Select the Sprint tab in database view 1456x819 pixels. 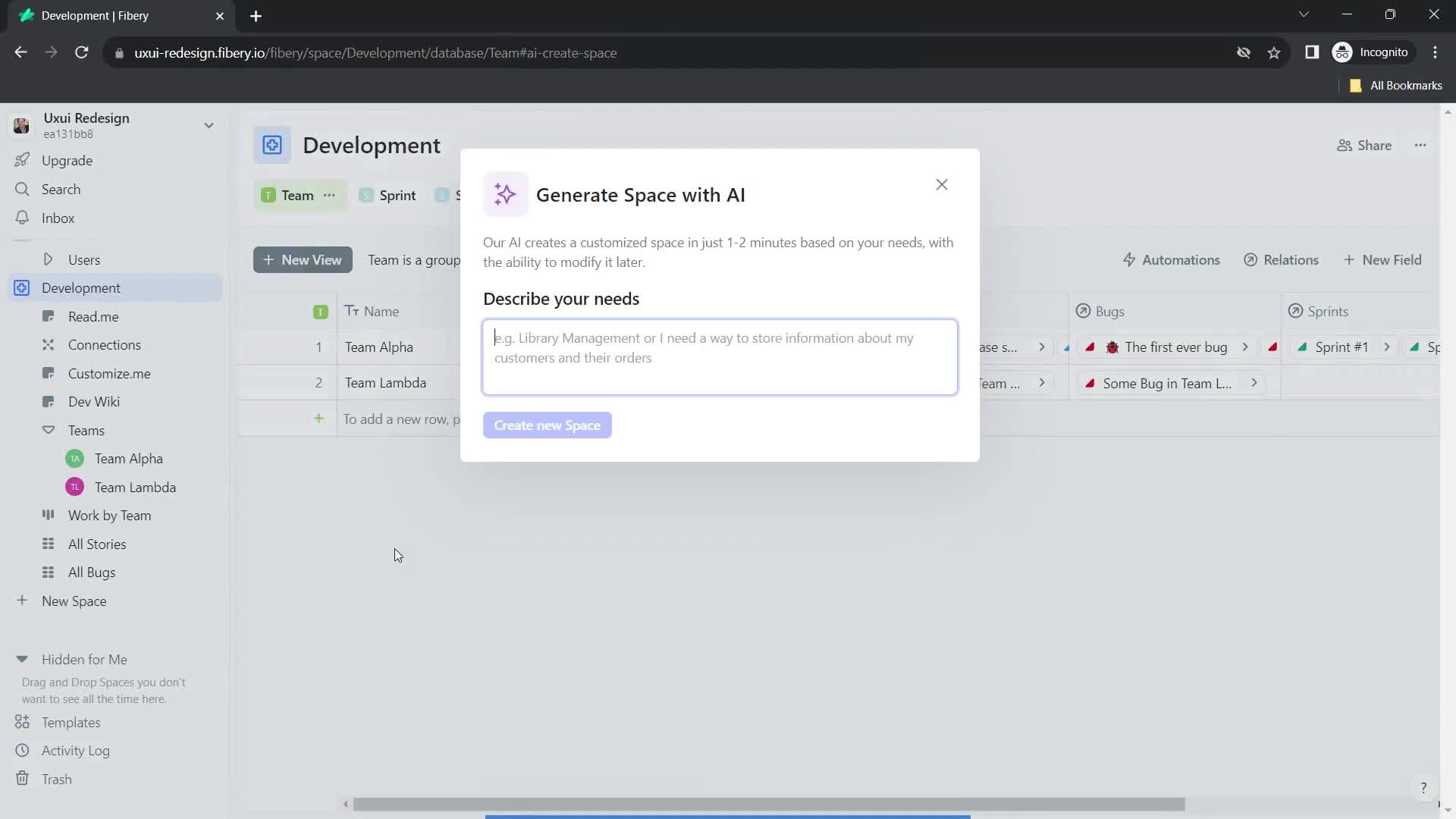[398, 195]
